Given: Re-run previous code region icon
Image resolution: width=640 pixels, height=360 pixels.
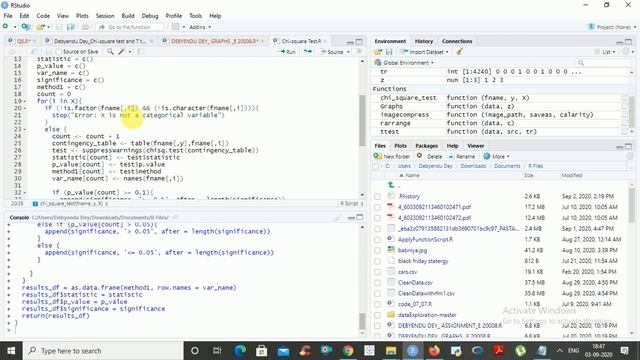Looking at the screenshot, I should pyautogui.click(x=307, y=52).
